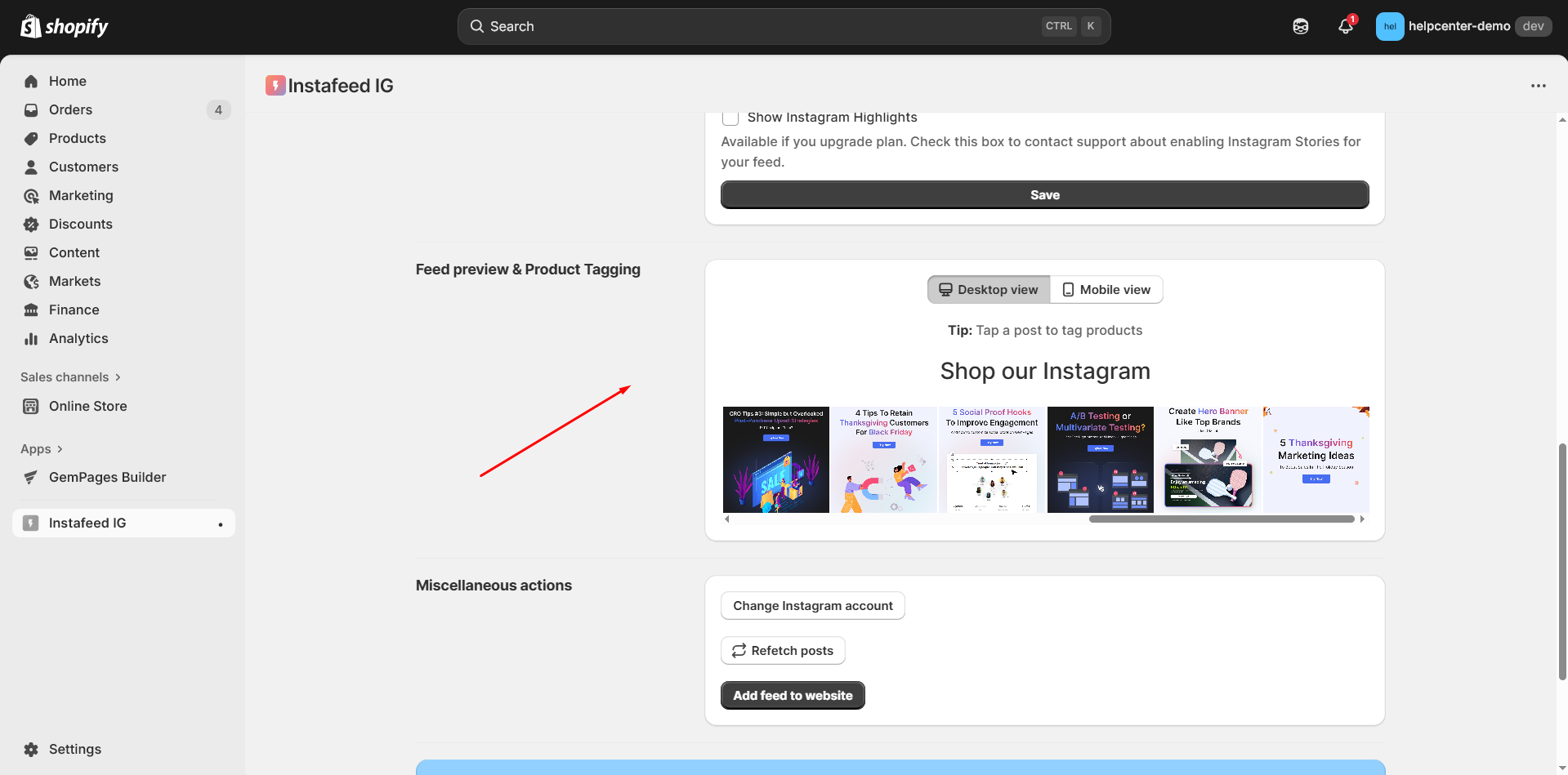Screen dimensions: 1568x775
Task: Switch to Mobile view tab
Action: 1106,289
